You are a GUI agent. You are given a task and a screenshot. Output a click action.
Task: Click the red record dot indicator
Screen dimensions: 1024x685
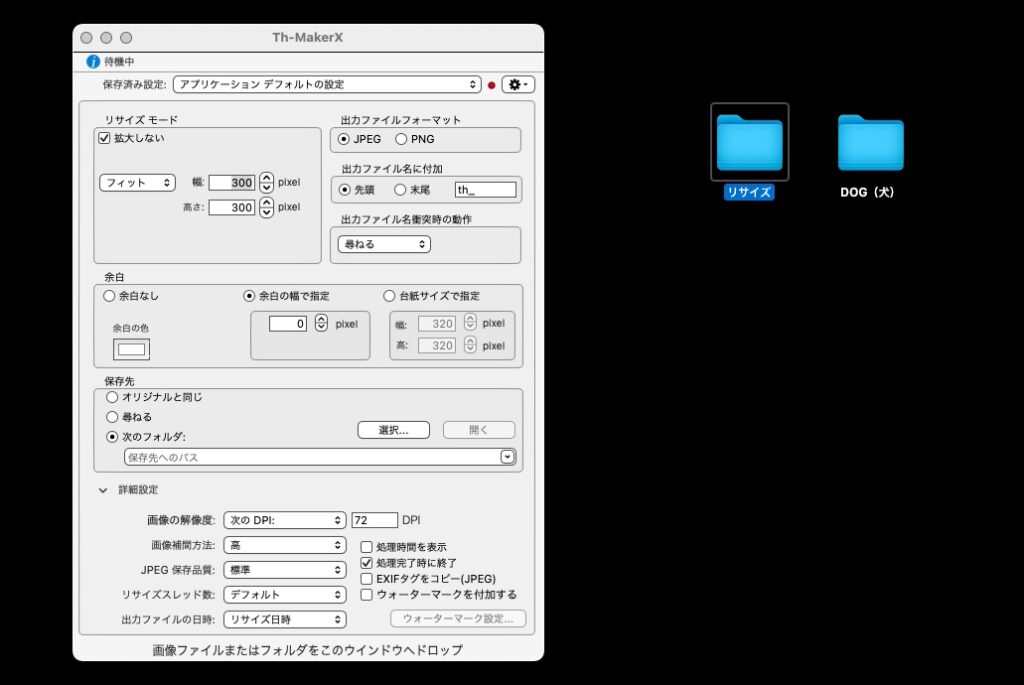click(x=491, y=85)
